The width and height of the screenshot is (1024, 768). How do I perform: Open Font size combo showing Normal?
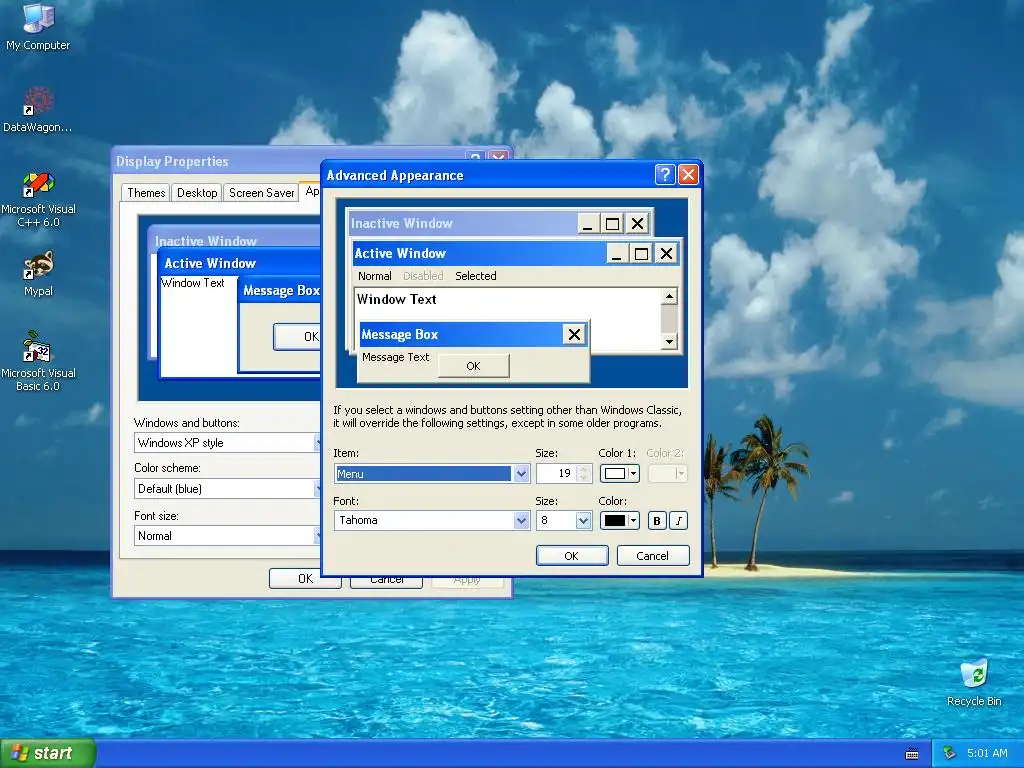(x=227, y=536)
